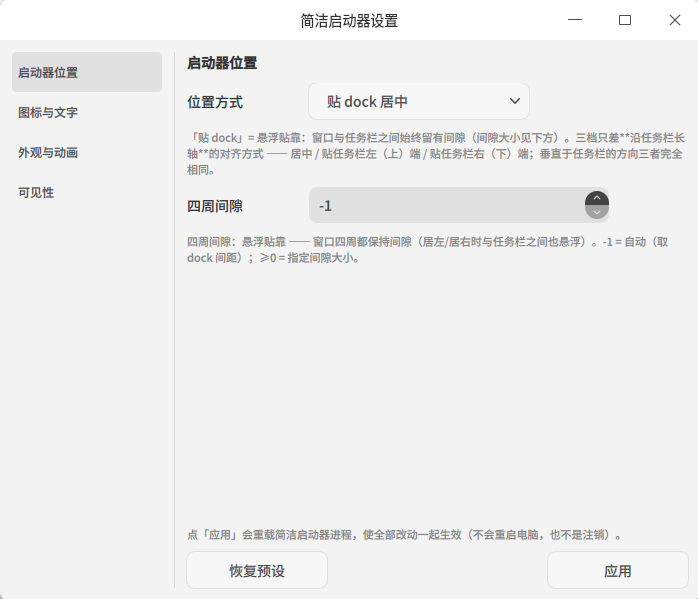The image size is (698, 599).
Task: Click the 恢复预设 button
Action: tap(257, 570)
